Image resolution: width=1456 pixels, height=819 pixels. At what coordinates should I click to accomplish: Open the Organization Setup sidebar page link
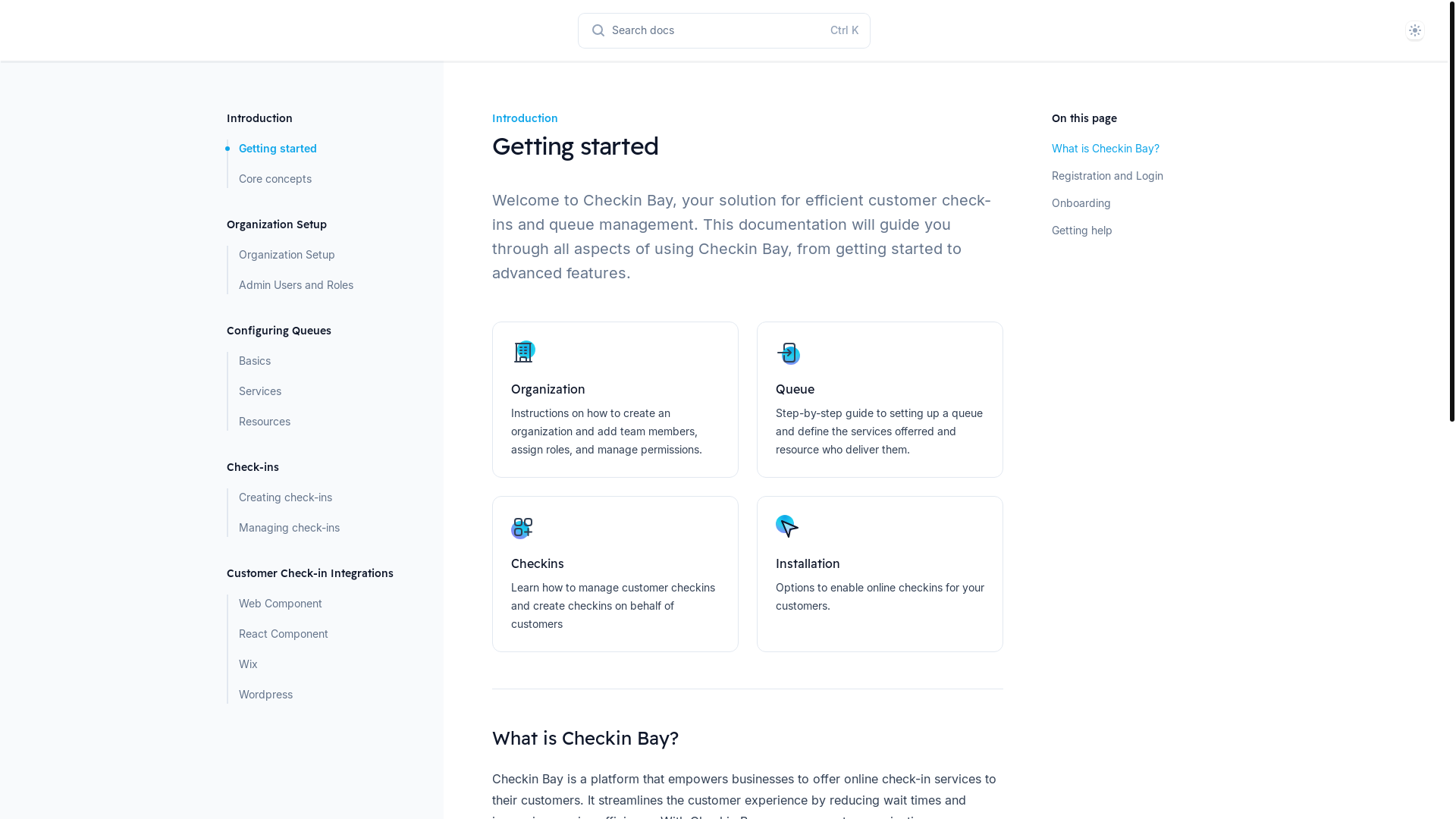(287, 255)
